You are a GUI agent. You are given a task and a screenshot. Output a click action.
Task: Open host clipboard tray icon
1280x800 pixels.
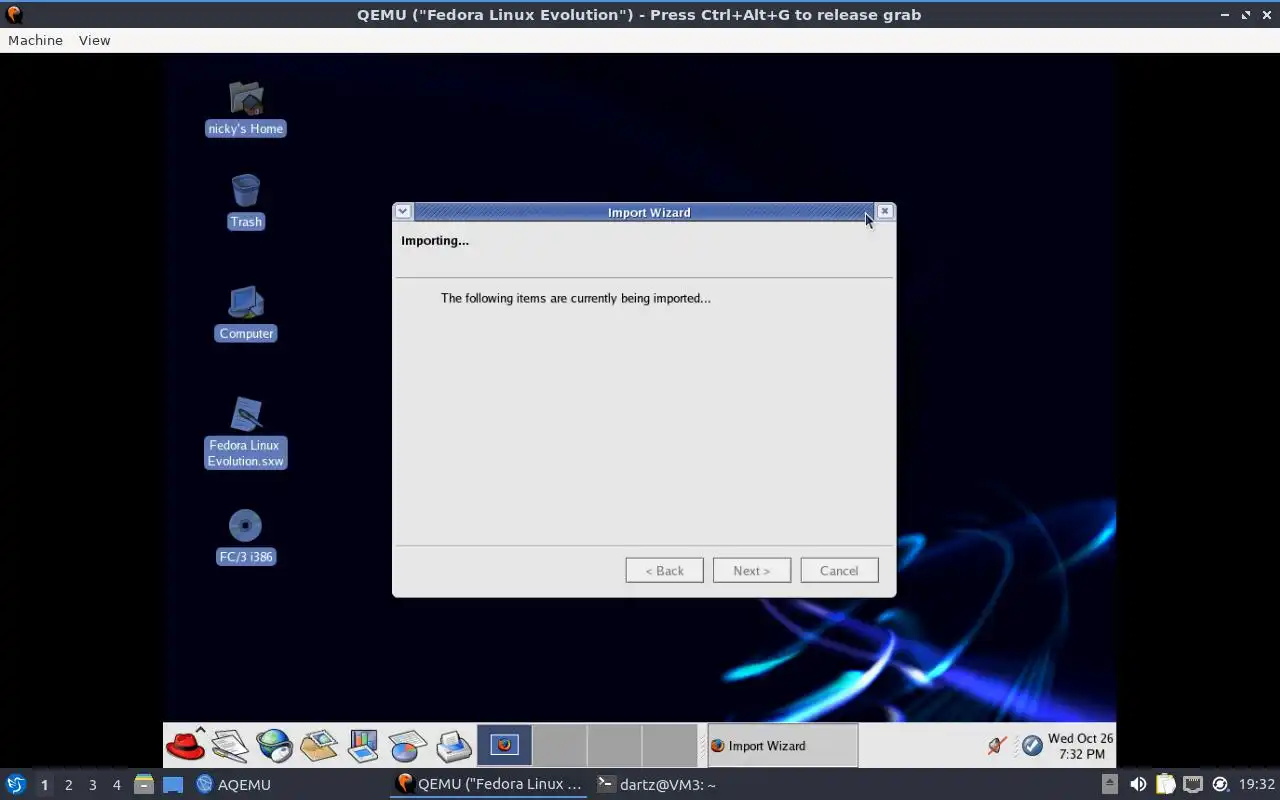pyautogui.click(x=1165, y=784)
